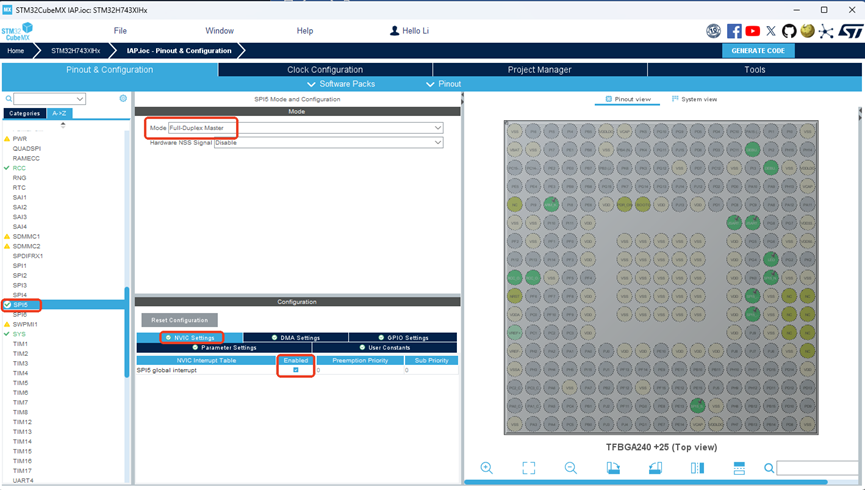Screen dimensions: 865x490
Task: Click the STM32CubeMX logo
Action: point(17,31)
